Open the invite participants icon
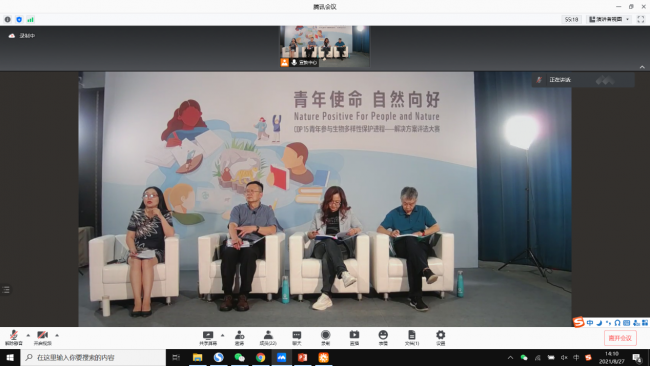Viewport: 650px width, 366px height. pyautogui.click(x=239, y=337)
